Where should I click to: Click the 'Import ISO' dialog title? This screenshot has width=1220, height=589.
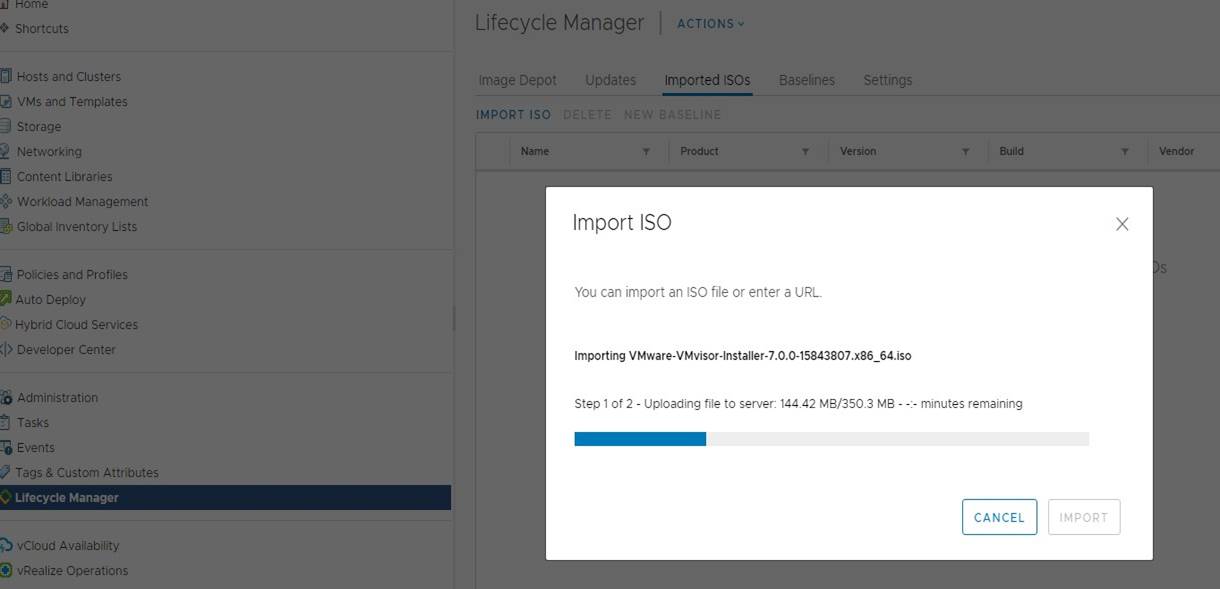click(622, 222)
